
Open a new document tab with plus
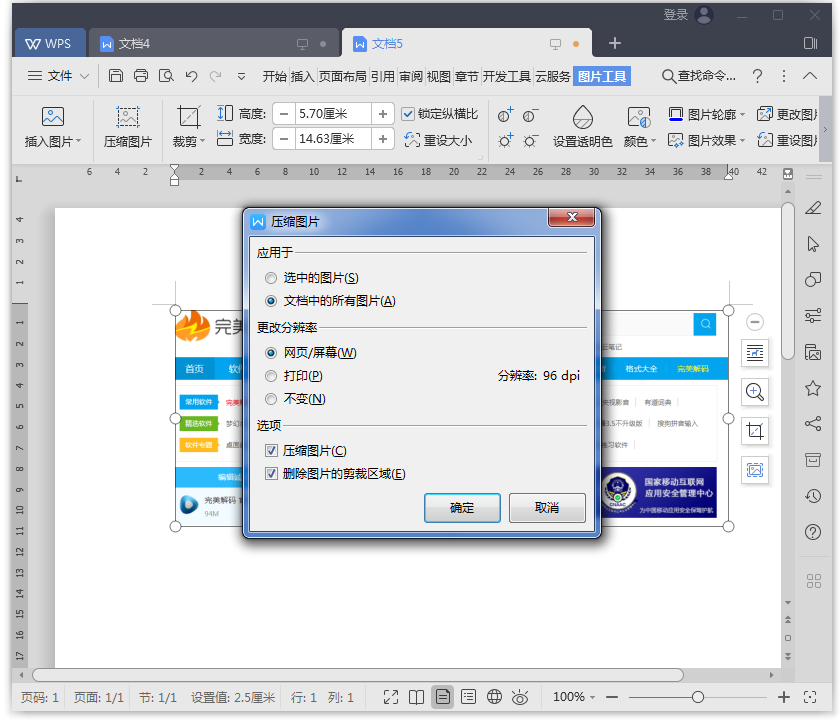click(x=614, y=43)
